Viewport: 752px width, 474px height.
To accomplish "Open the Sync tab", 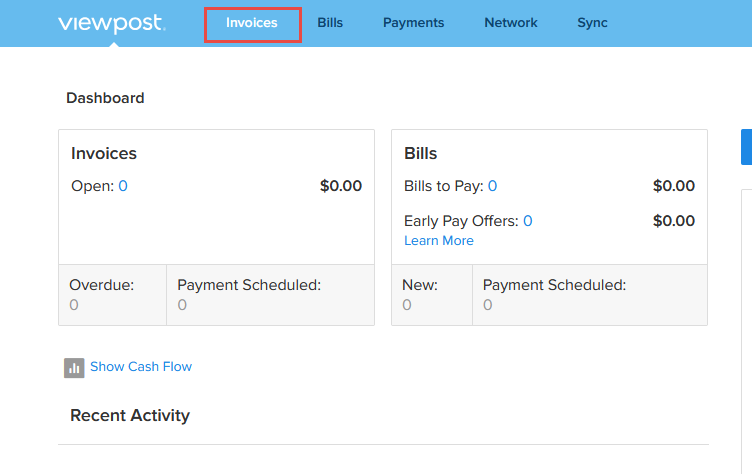I will (592, 23).
